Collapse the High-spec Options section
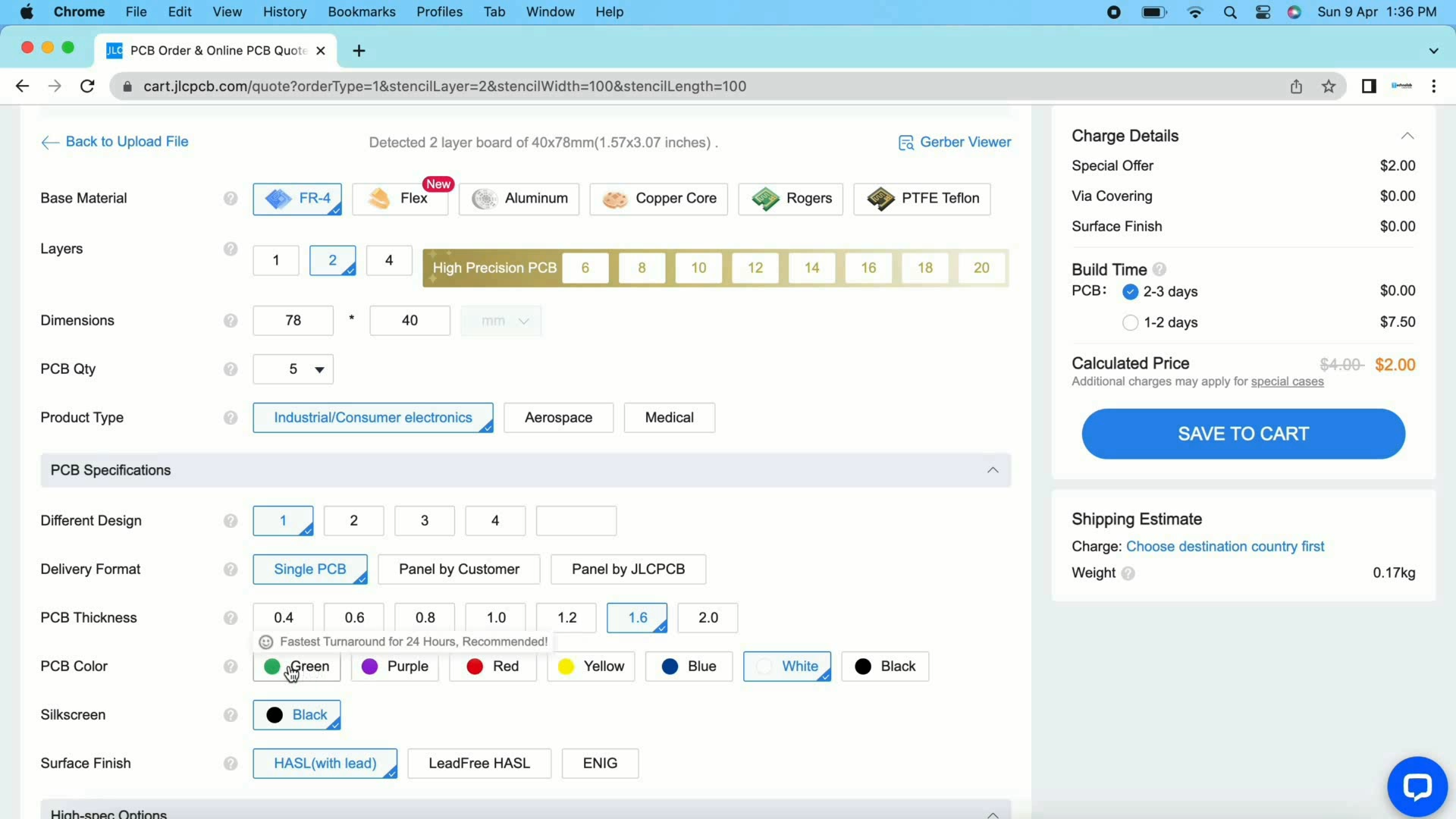1456x819 pixels. 993,814
